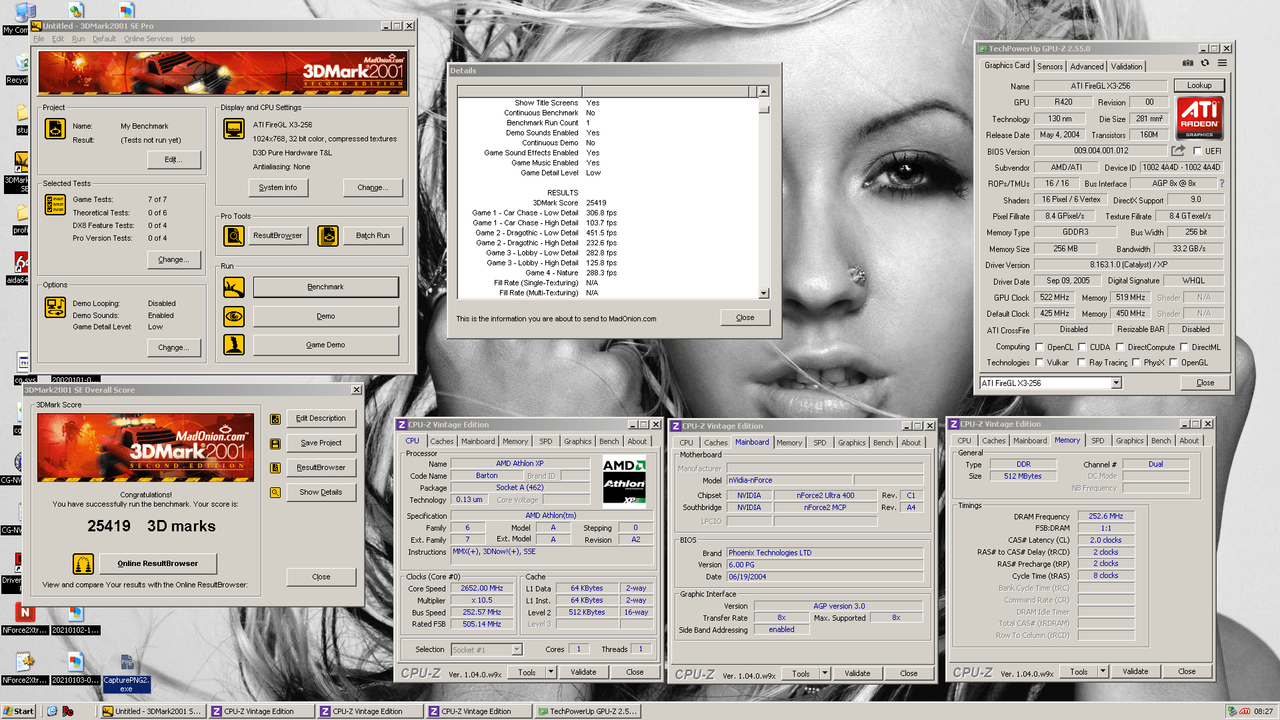Click the Batch Run button
The image size is (1280, 720).
point(373,235)
